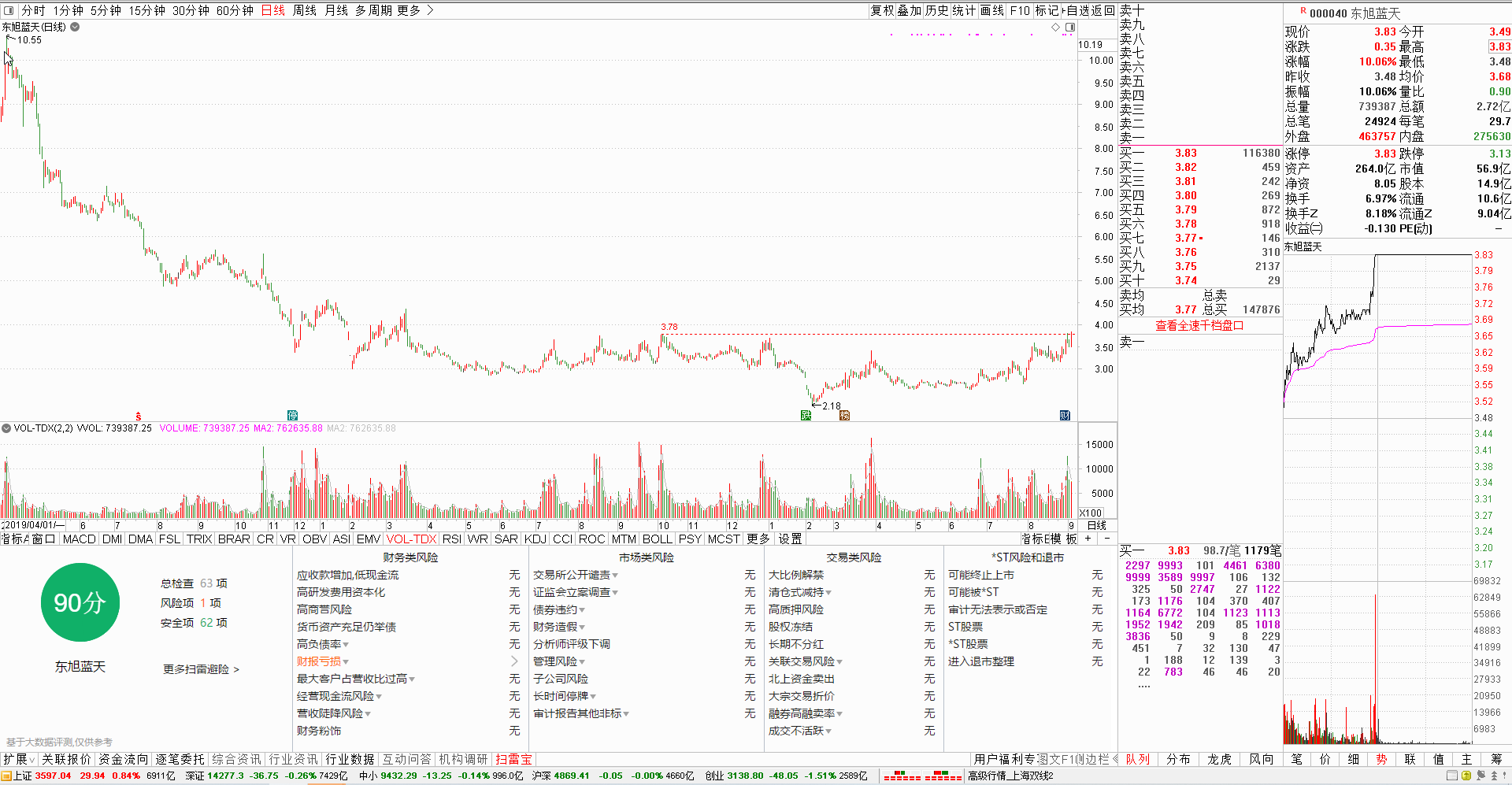
Task: Open the 资金流向 tab
Action: [123, 759]
